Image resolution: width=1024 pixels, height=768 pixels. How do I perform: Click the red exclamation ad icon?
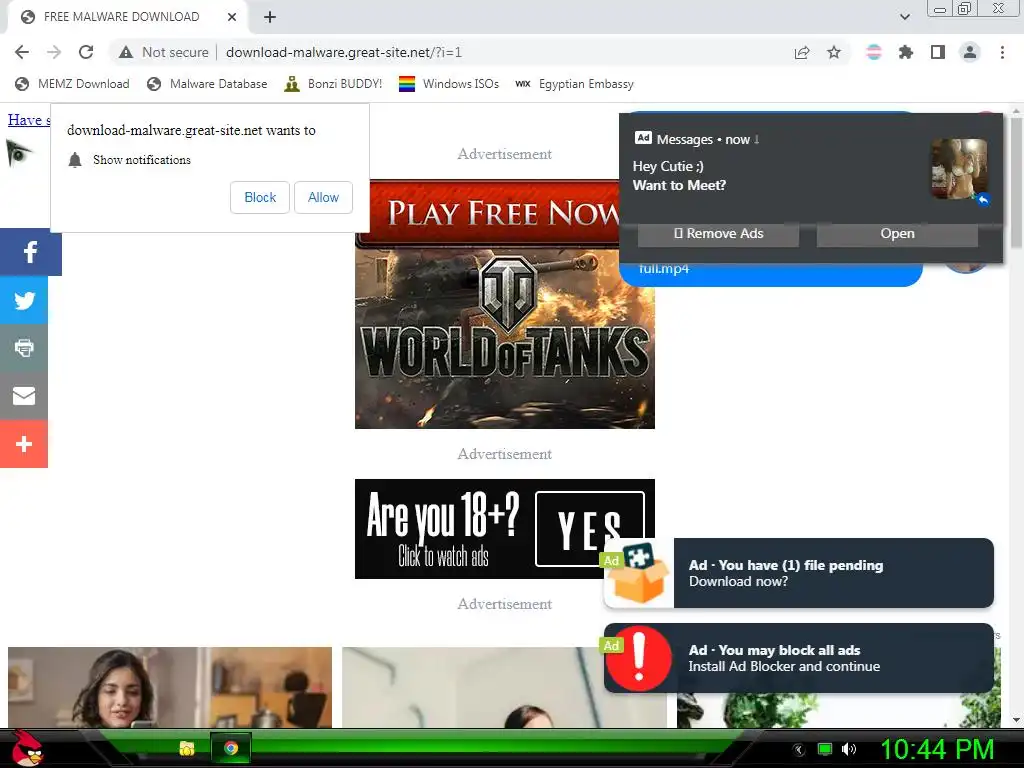[x=639, y=658]
